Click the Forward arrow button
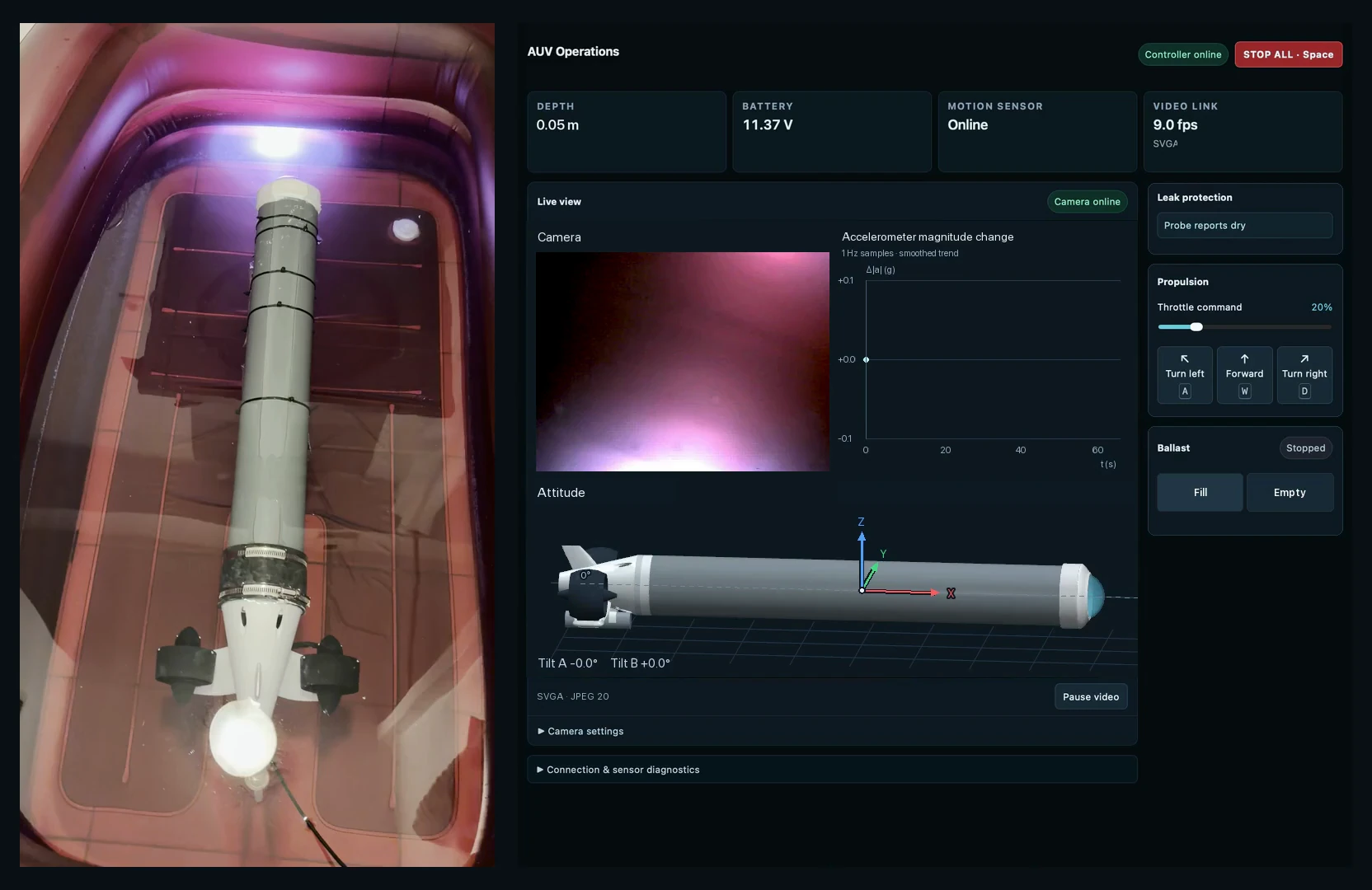1372x890 pixels. click(1245, 375)
